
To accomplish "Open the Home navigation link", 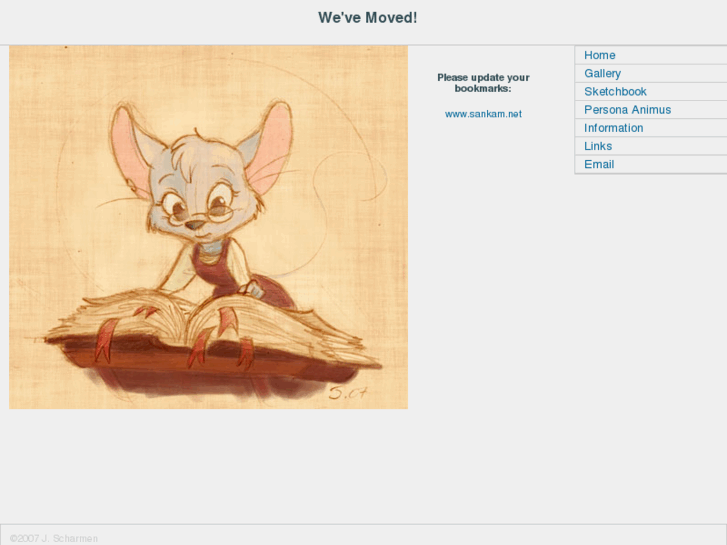I will click(599, 55).
